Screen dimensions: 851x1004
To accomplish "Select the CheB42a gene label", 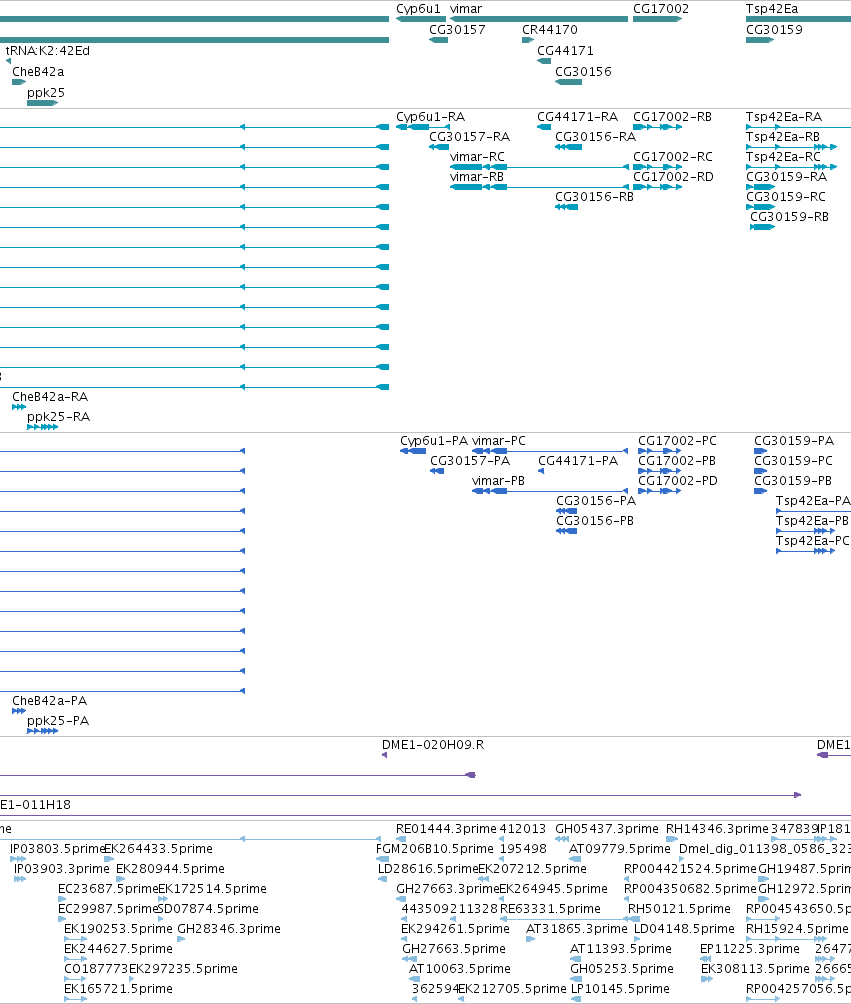I will 38,72.
